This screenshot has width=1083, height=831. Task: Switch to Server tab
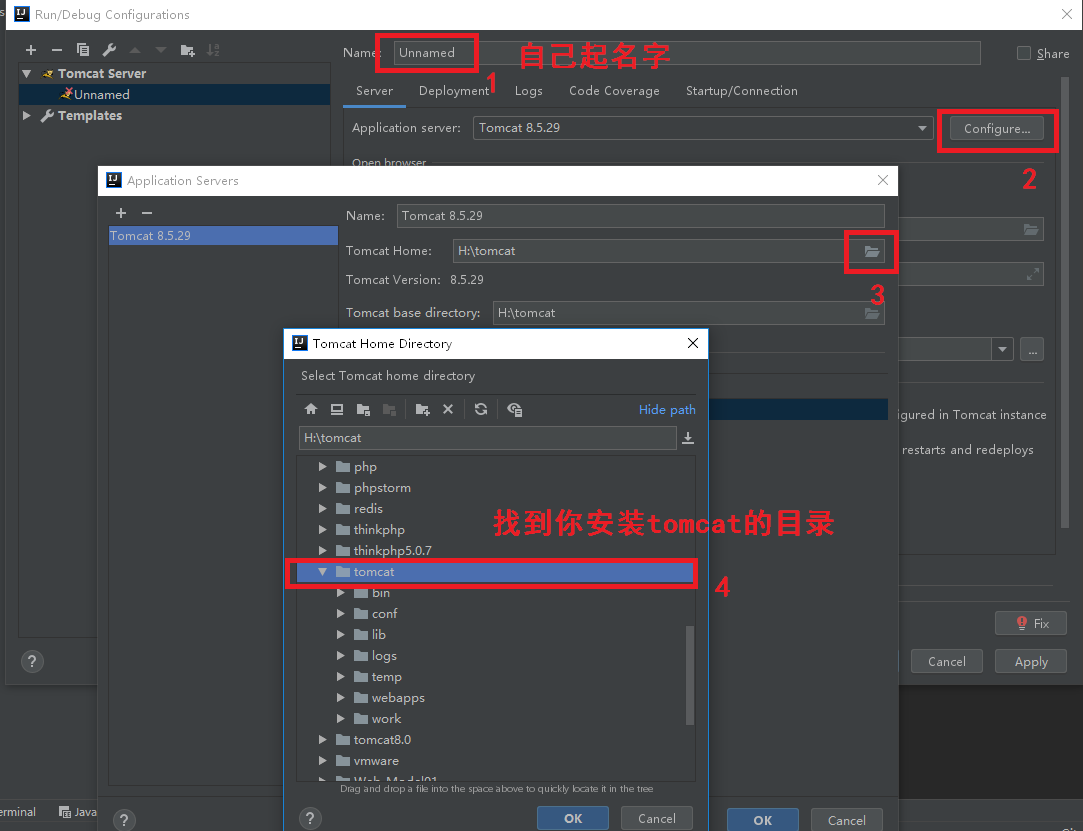tap(374, 91)
